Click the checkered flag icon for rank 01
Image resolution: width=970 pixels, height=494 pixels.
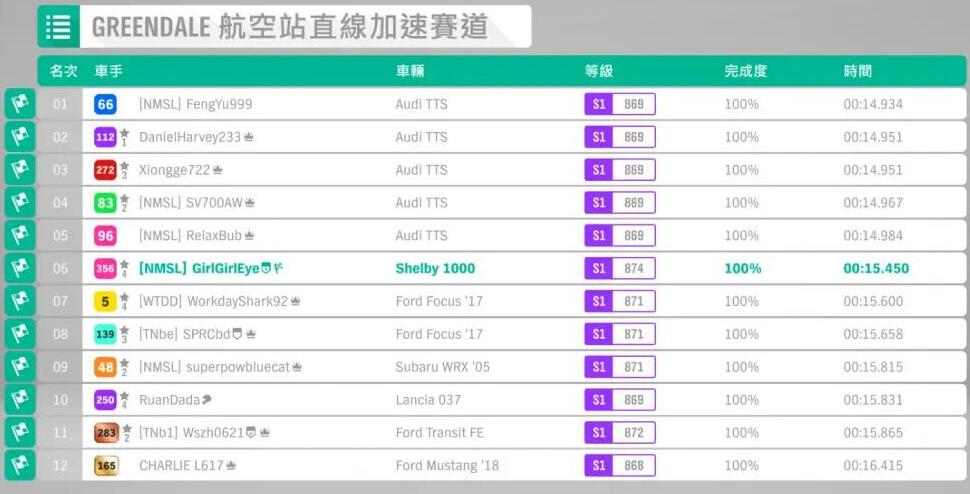pos(20,104)
